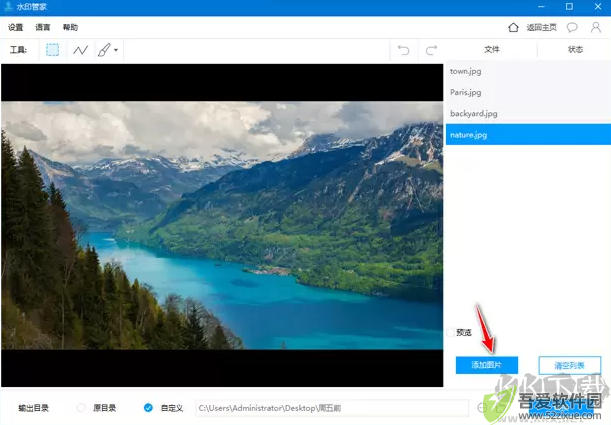This screenshot has height=425, width=611.
Task: Select town.jpg in the file list
Action: coord(528,71)
